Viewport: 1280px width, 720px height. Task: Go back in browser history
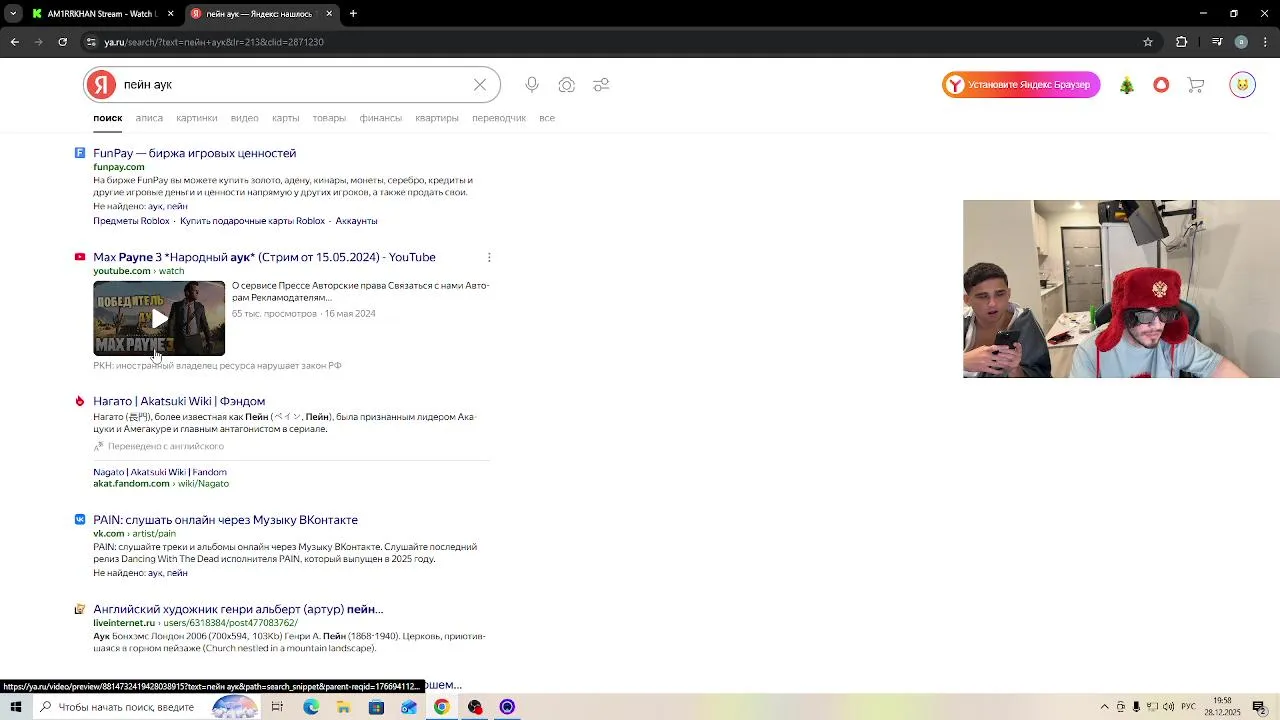(x=15, y=42)
